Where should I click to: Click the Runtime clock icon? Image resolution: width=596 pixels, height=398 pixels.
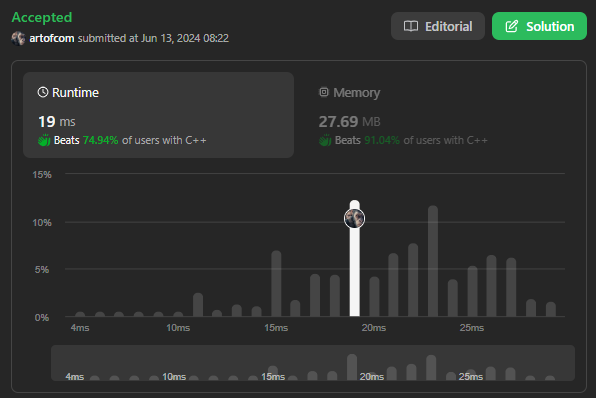click(43, 92)
